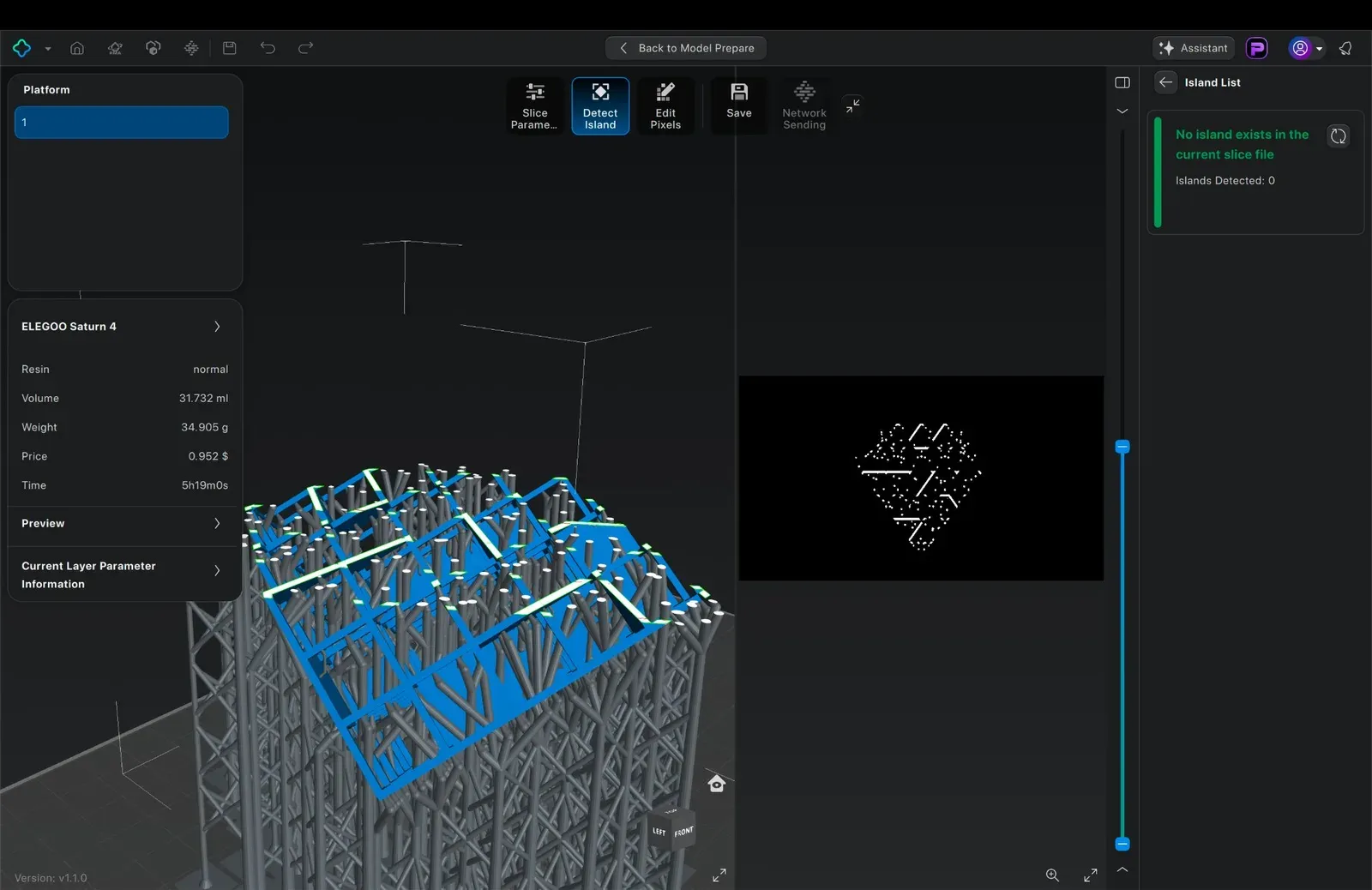
Task: Click the Volume value 31.732 ml
Action: coord(203,399)
